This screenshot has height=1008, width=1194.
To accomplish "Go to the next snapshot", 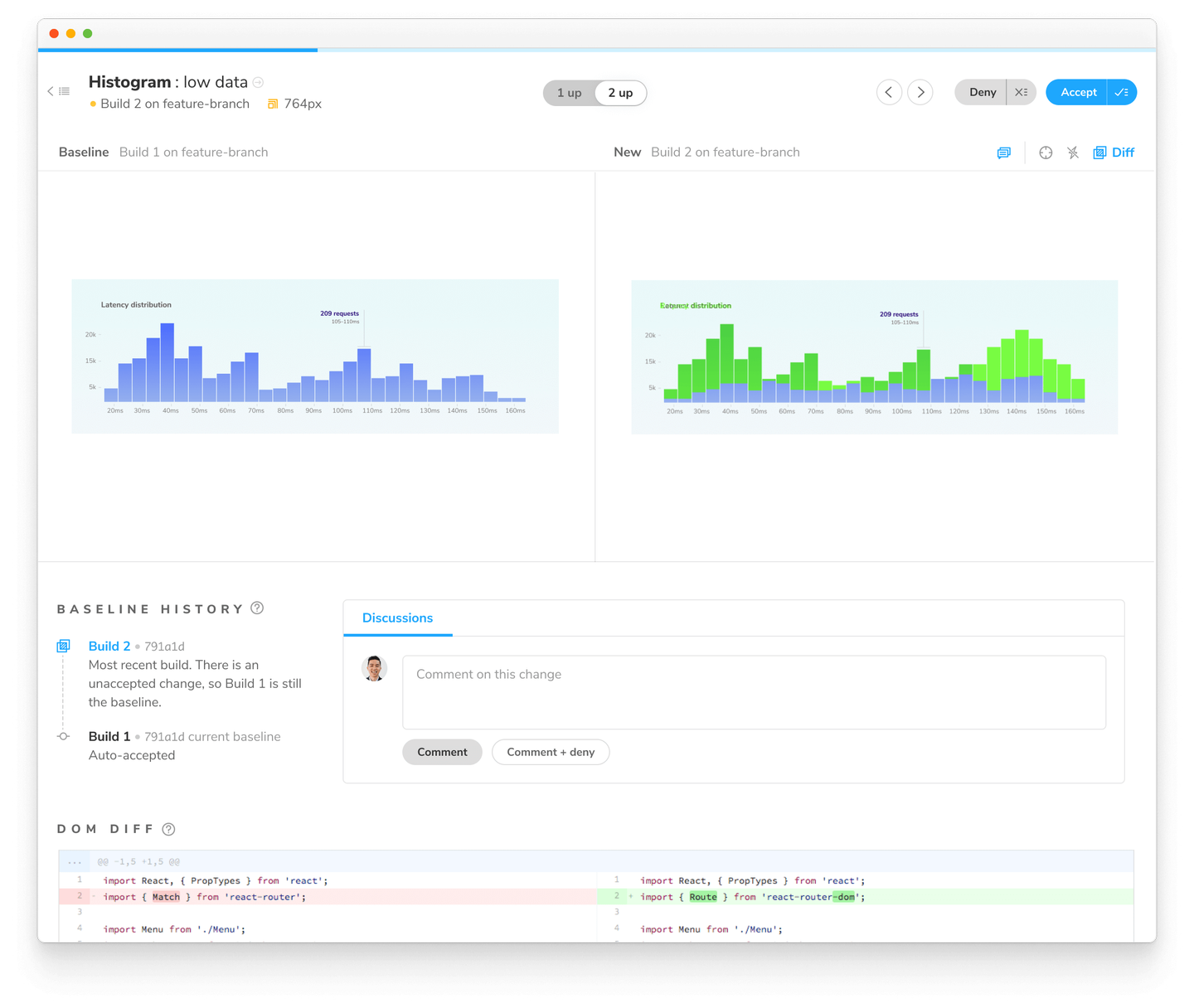I will pos(920,92).
